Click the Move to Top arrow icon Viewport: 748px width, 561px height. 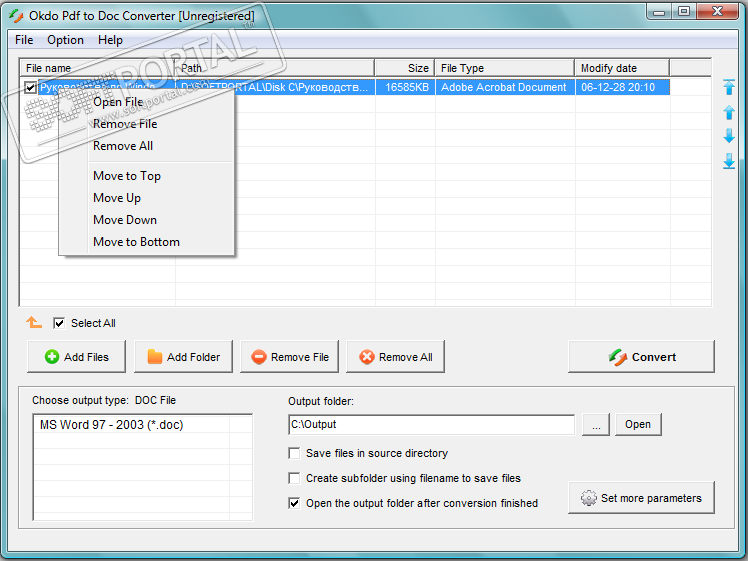(x=729, y=87)
